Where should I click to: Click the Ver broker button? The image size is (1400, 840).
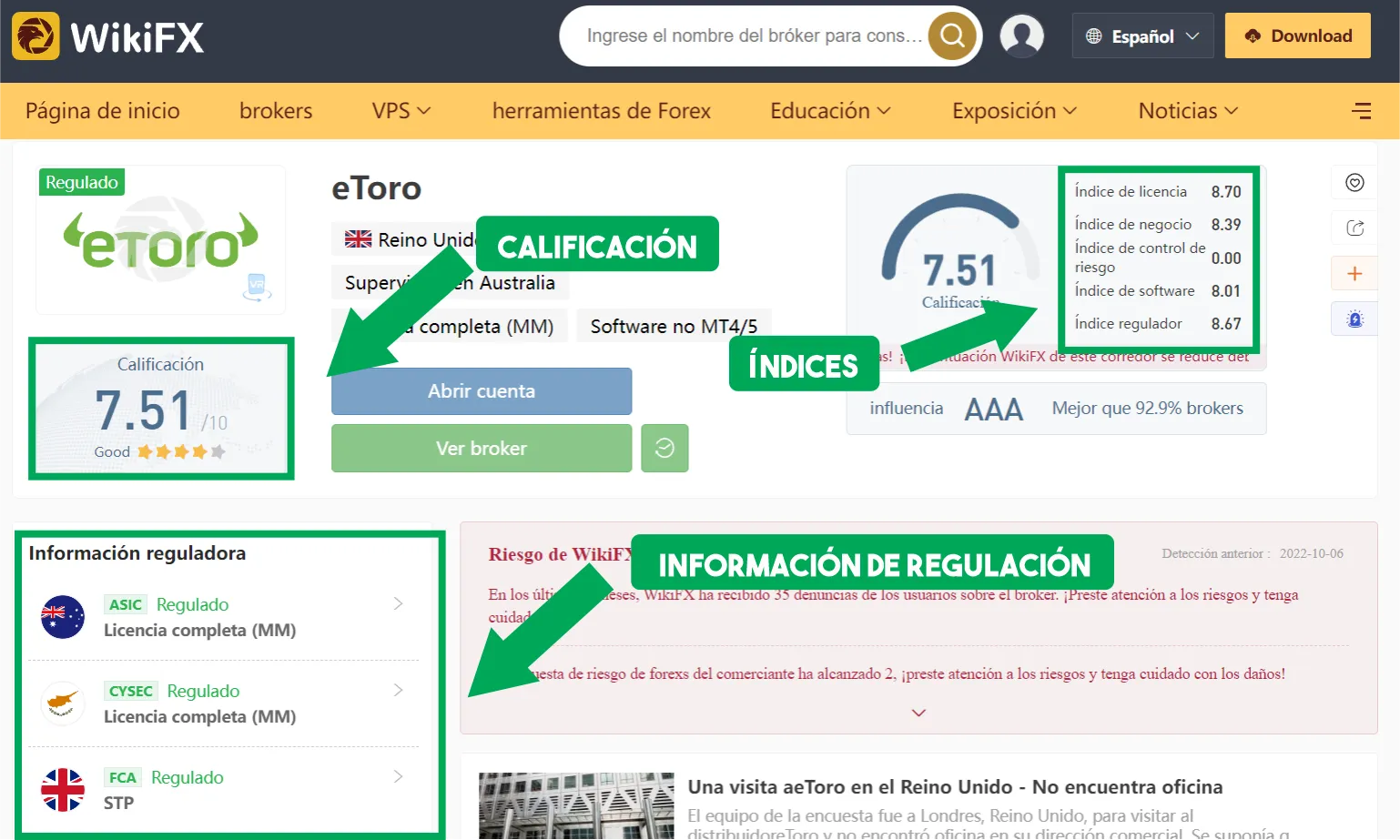(482, 448)
